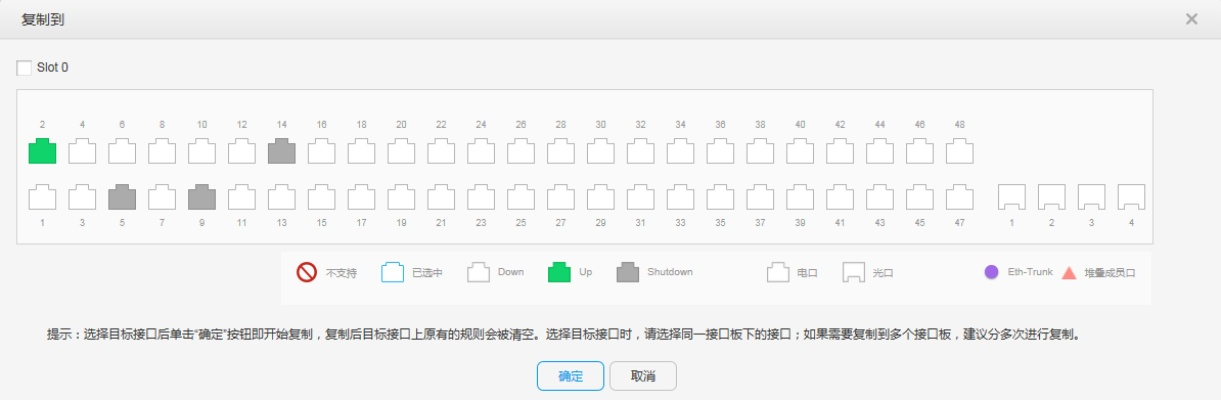Choose optical port number 2
The image size is (1221, 400).
point(1051,197)
